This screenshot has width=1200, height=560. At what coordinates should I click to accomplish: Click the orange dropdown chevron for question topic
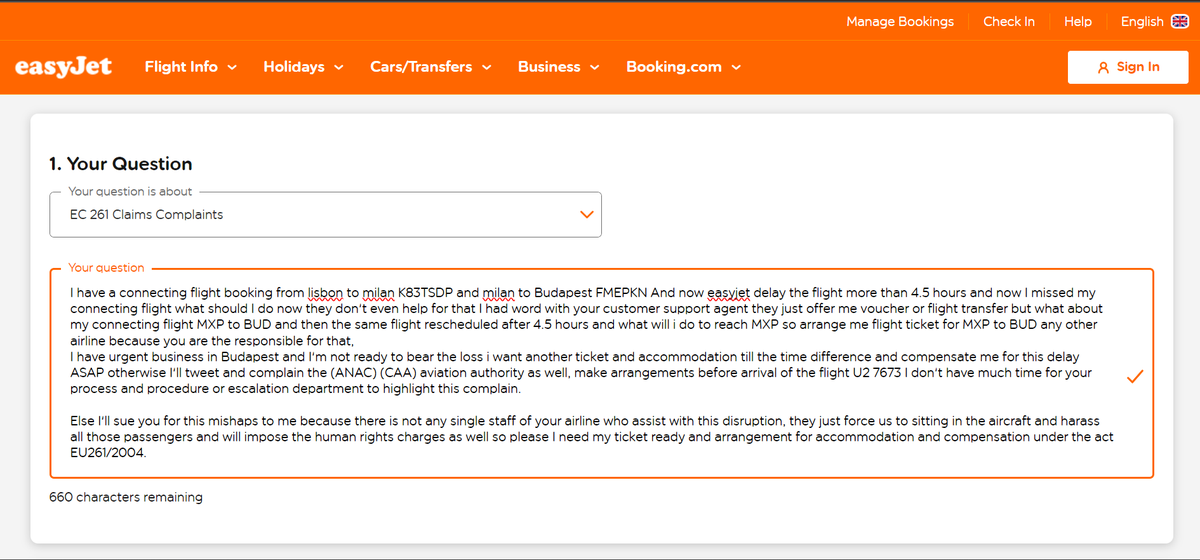pos(587,215)
